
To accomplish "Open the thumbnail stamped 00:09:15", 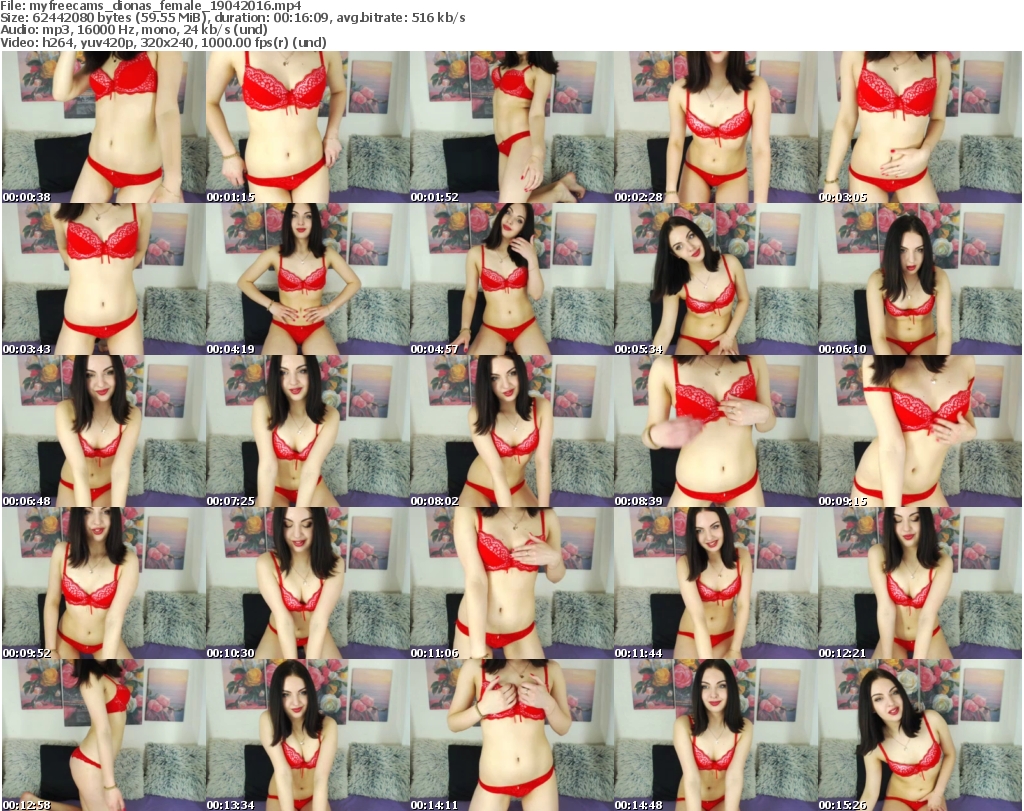I will [920, 432].
